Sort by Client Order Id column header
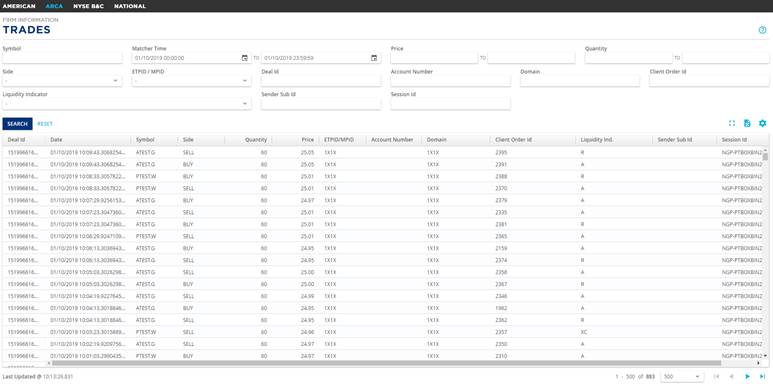The width and height of the screenshot is (773, 384). click(513, 140)
